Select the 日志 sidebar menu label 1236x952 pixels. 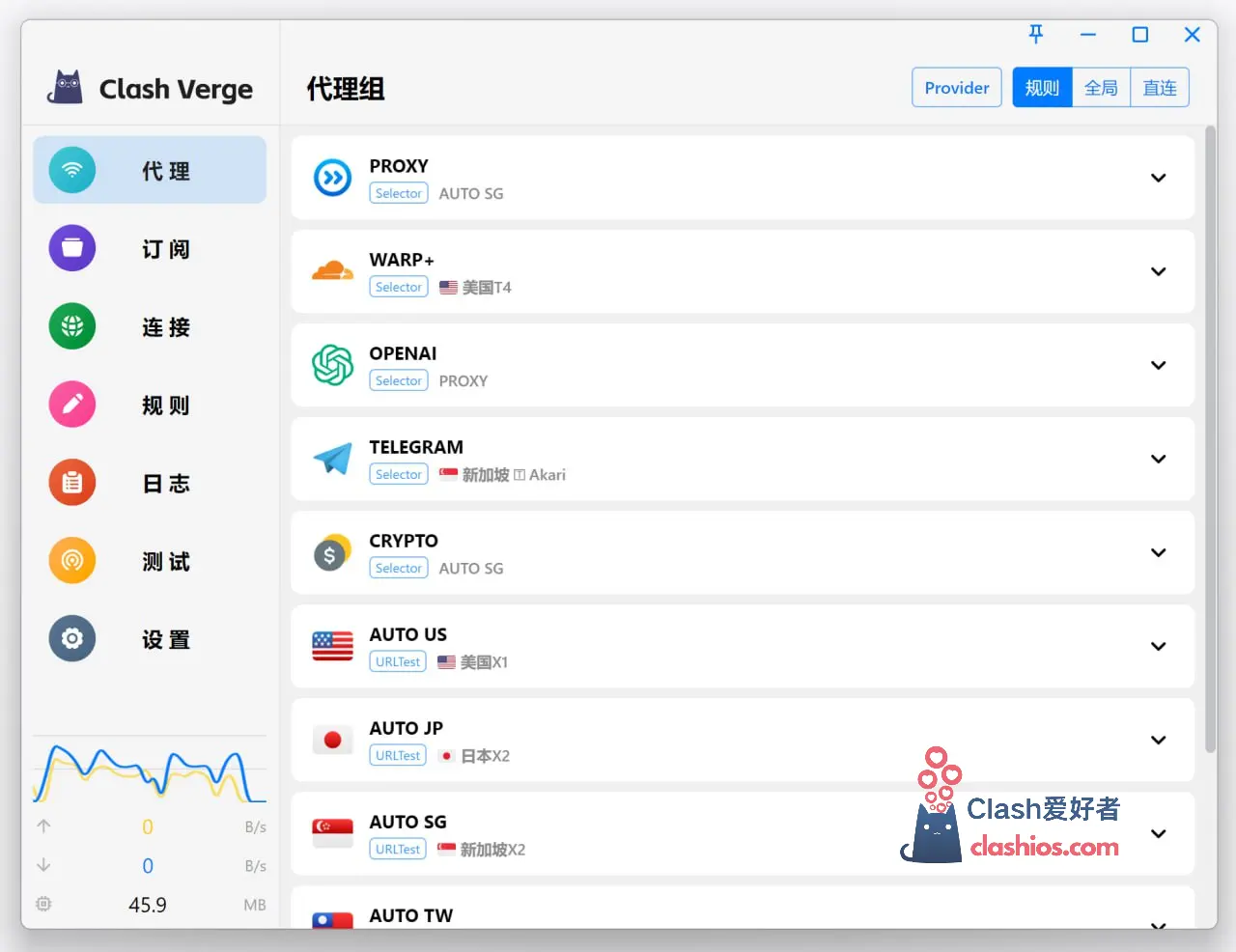[166, 484]
